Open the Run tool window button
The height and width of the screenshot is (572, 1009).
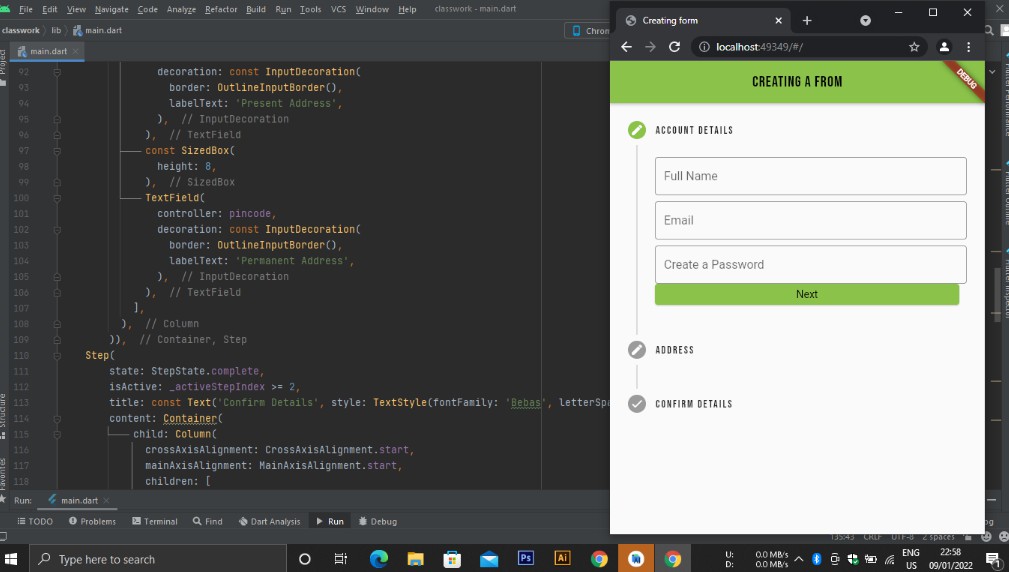329,521
